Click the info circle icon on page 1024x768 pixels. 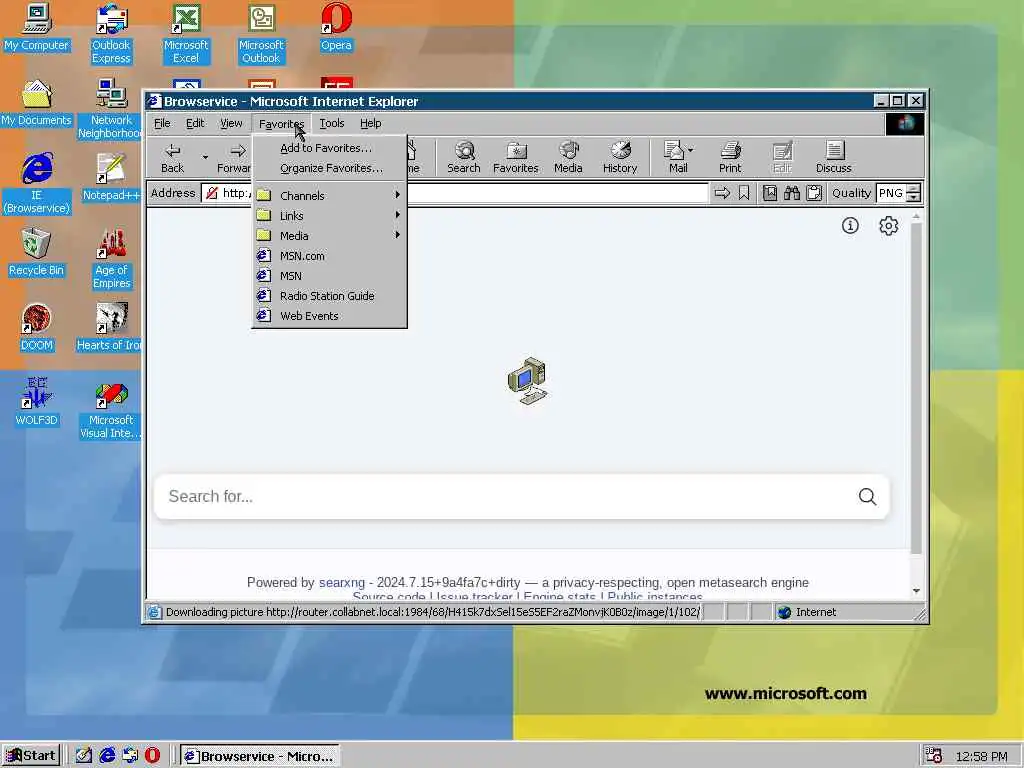[x=850, y=226]
